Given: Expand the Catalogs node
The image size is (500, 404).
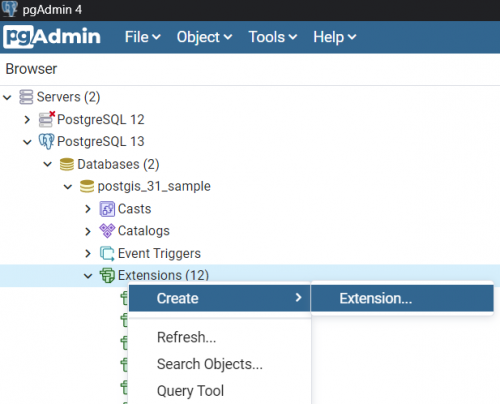Looking at the screenshot, I should coord(88,231).
